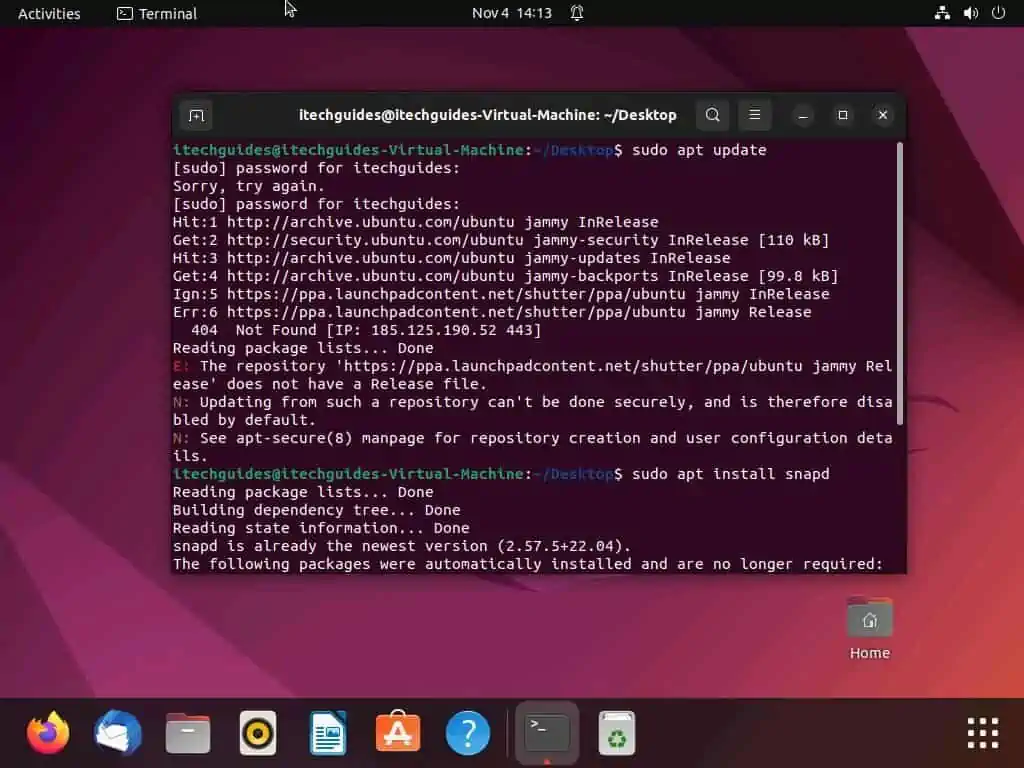Open the Terminal hamburger menu

pyautogui.click(x=755, y=115)
